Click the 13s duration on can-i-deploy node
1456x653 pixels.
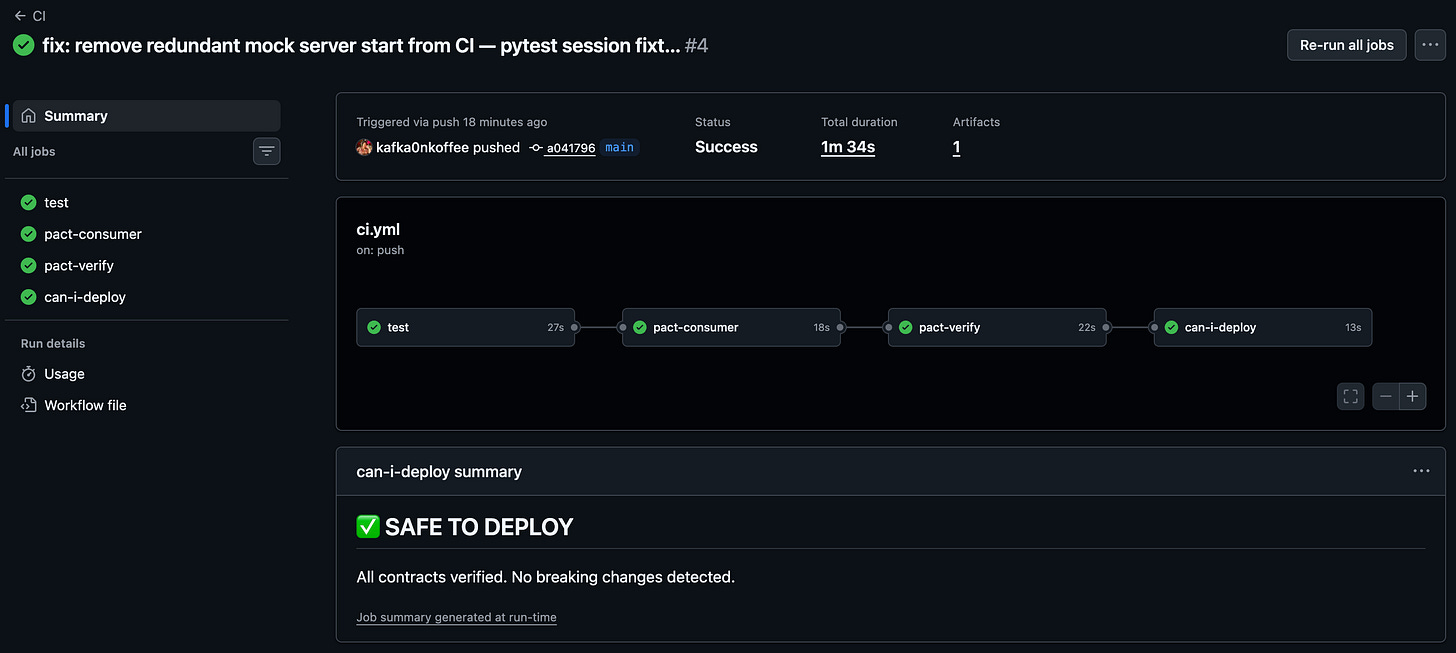tap(1353, 327)
